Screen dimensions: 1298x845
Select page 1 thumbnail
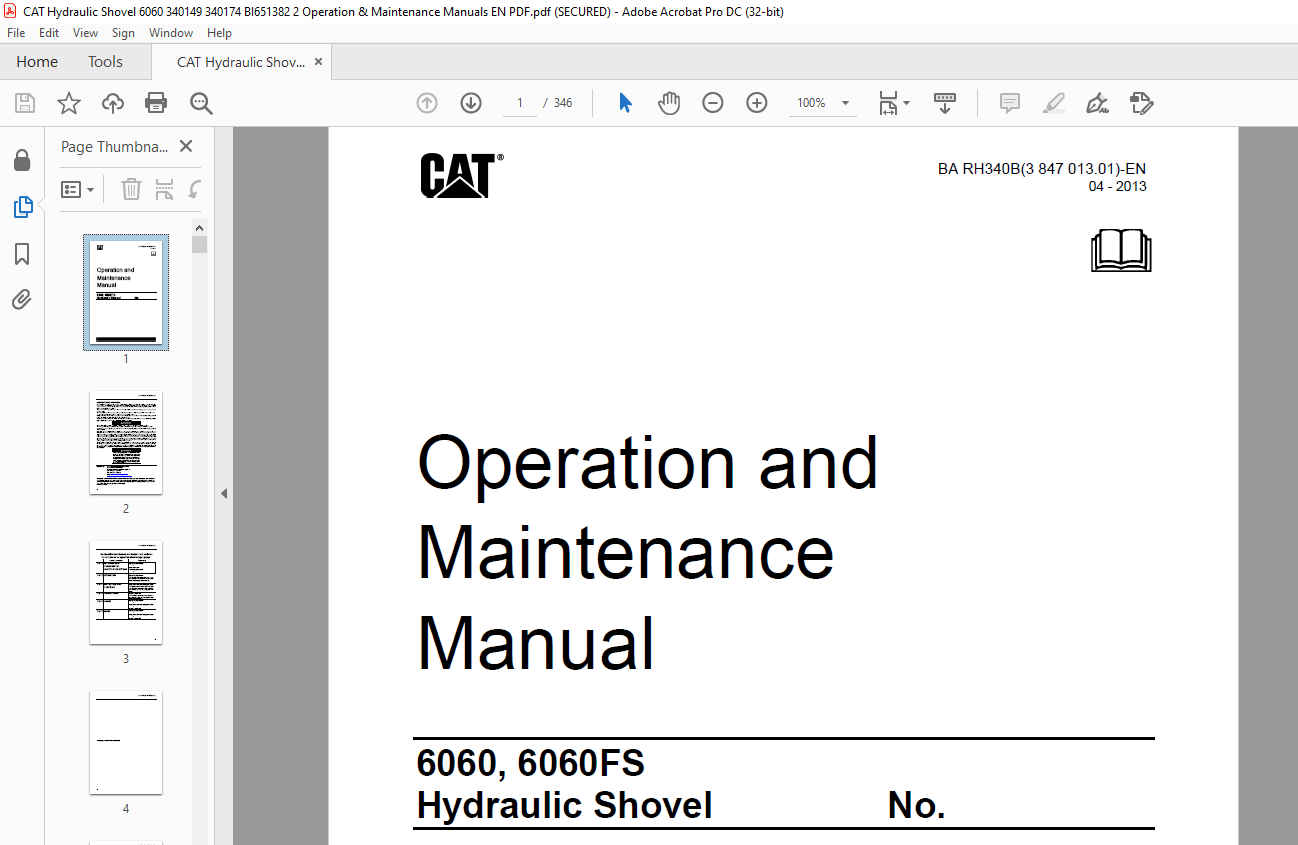(126, 292)
